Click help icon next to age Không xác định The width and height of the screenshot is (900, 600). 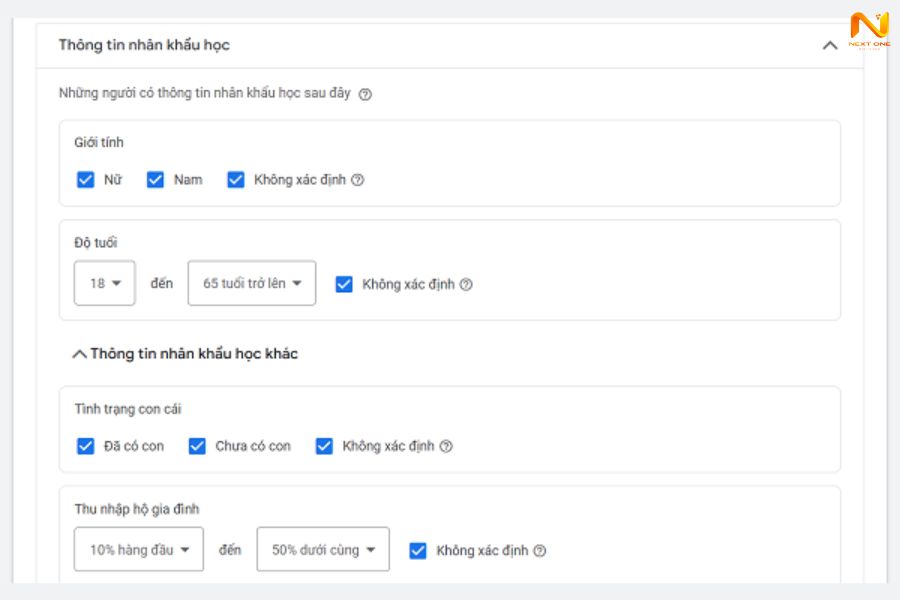coord(466,285)
